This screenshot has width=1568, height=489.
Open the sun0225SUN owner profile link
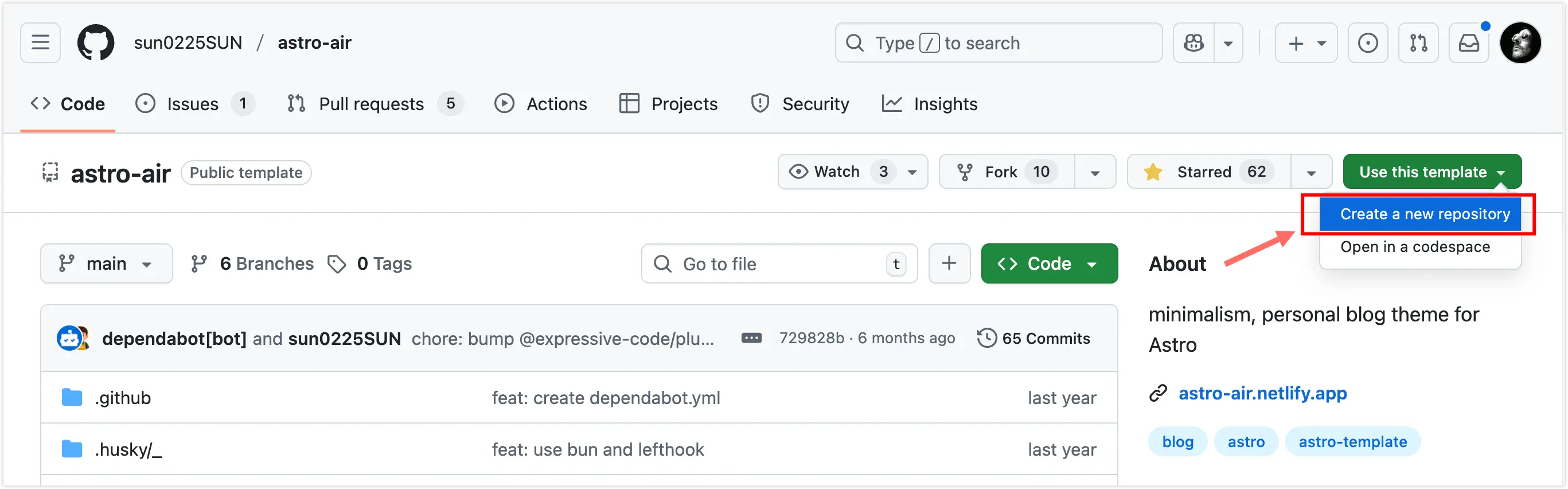pos(188,42)
